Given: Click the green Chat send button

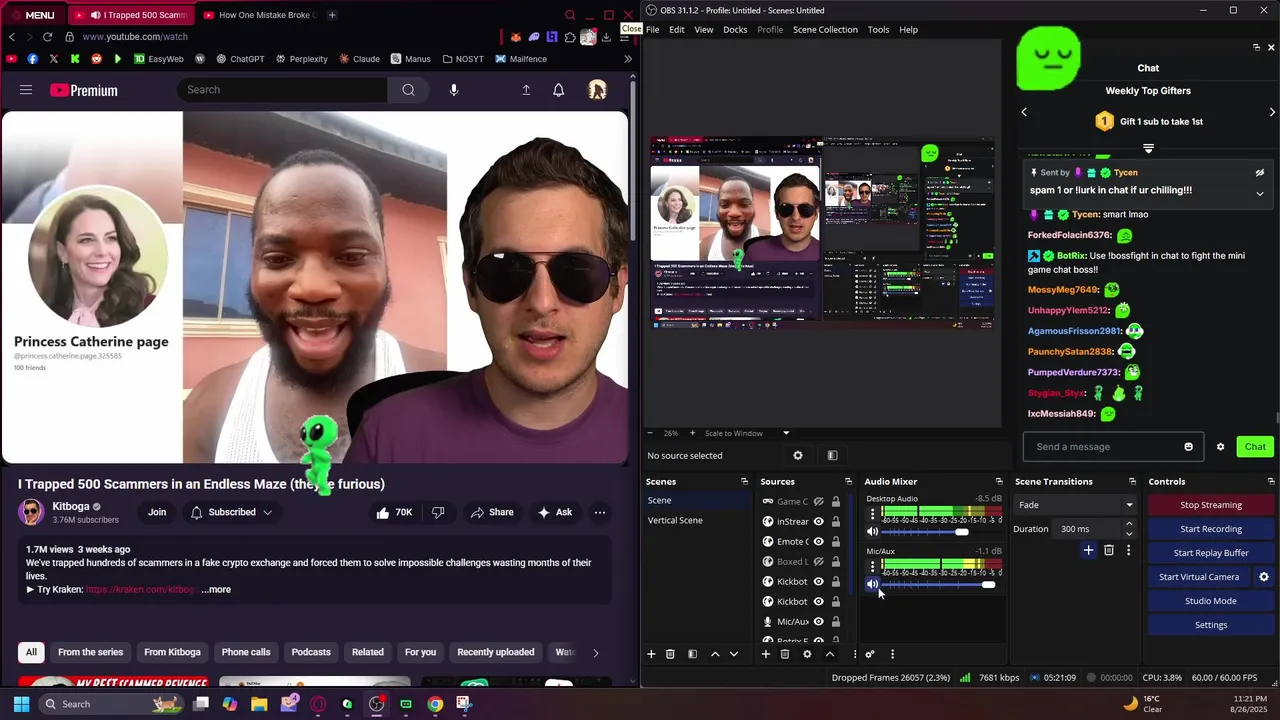Looking at the screenshot, I should point(1255,447).
